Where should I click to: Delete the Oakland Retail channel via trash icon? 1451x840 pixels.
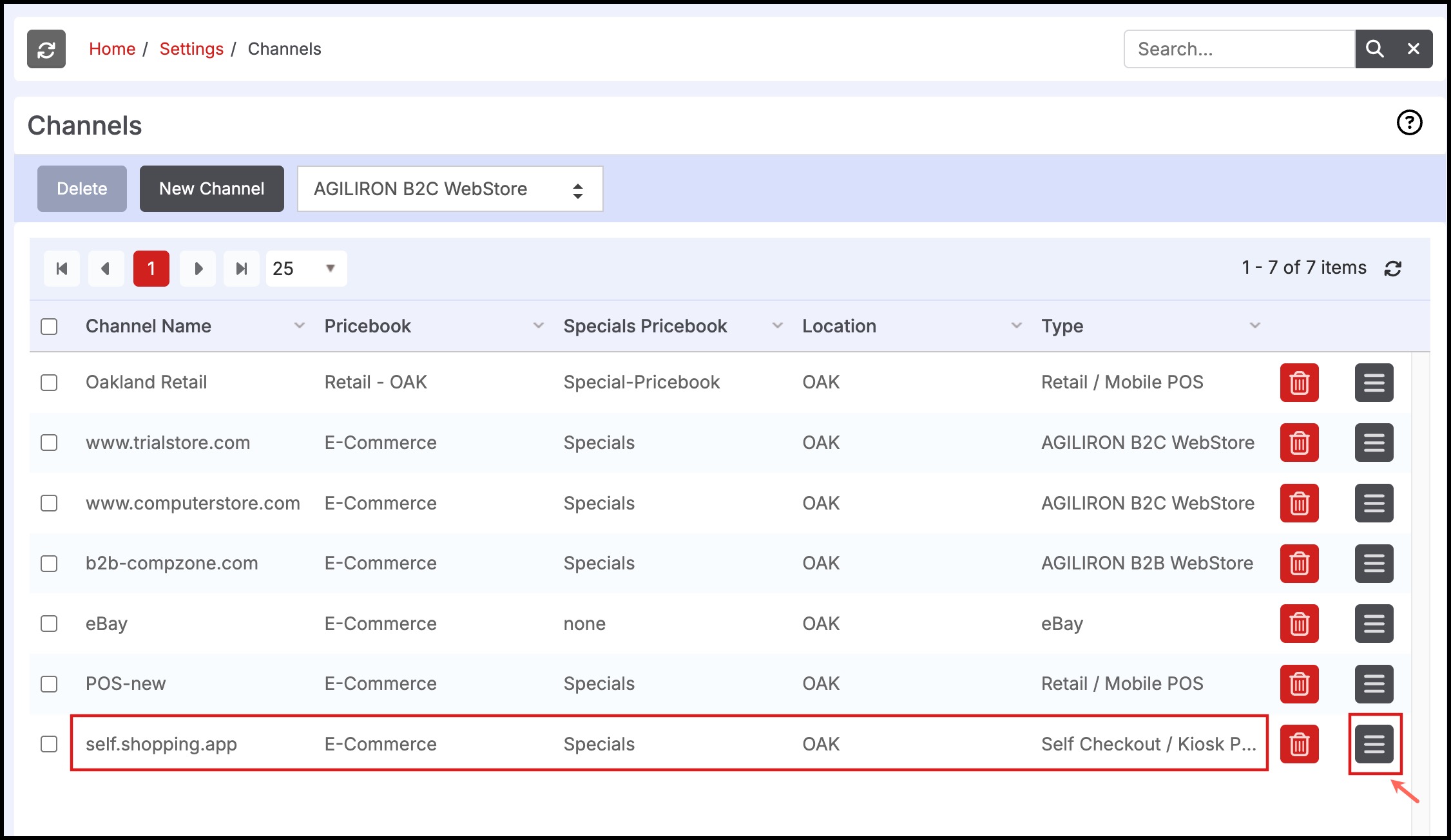click(x=1299, y=383)
